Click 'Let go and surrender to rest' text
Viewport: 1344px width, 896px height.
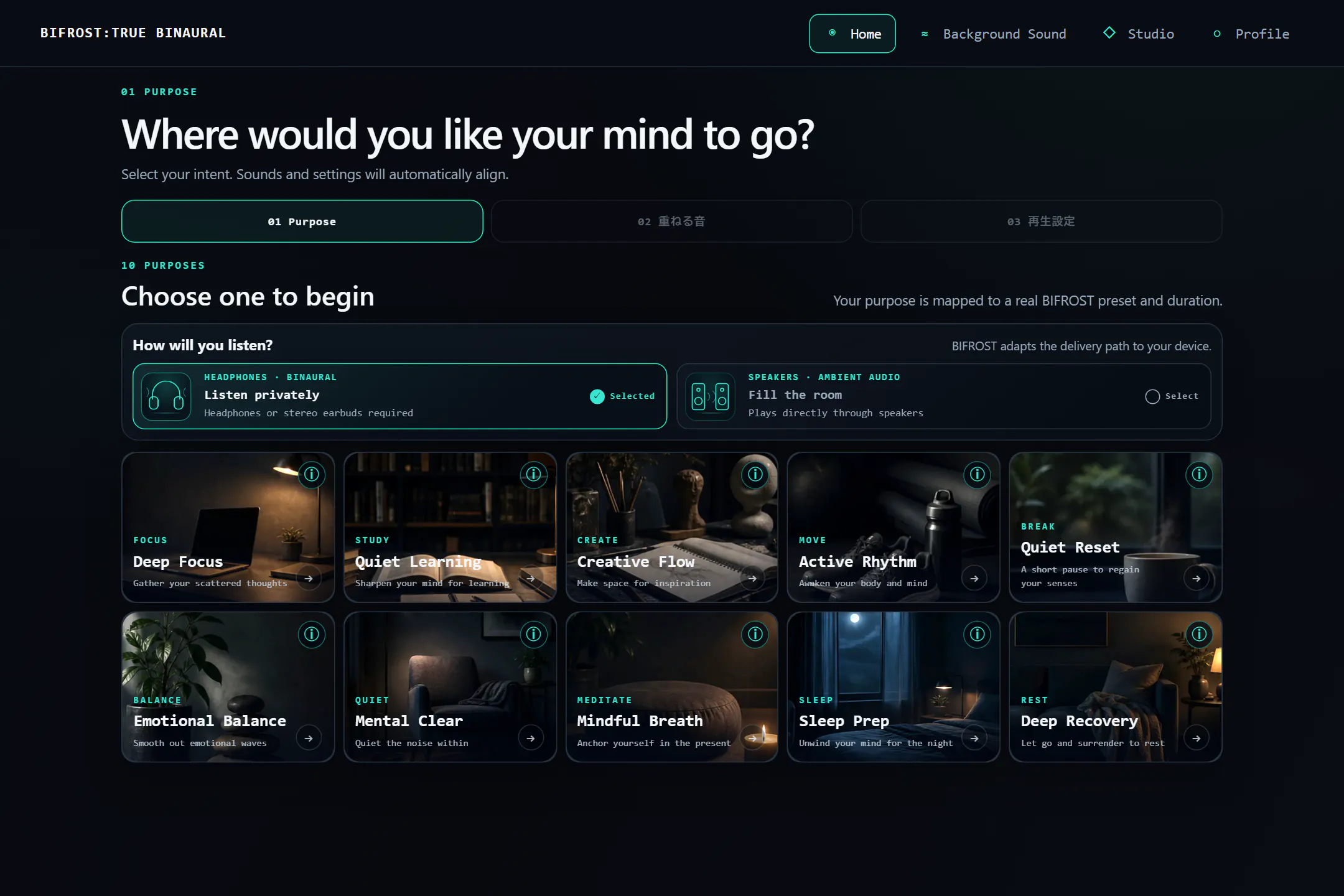pos(1093,743)
